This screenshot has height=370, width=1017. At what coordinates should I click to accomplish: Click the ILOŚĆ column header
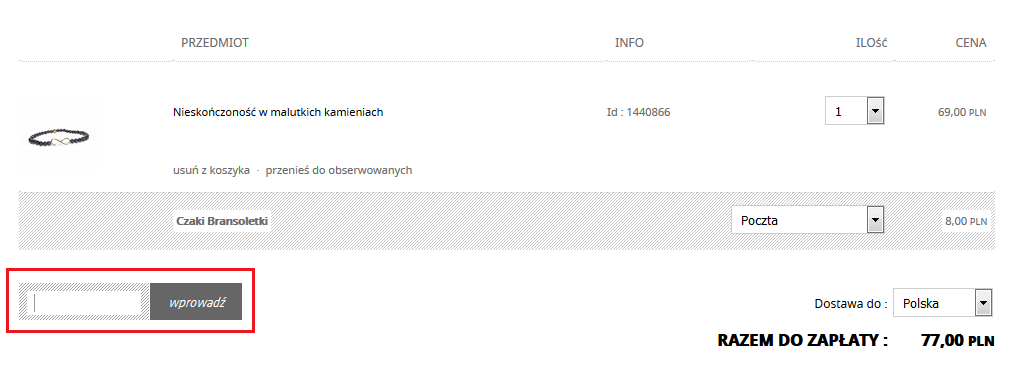tap(871, 43)
